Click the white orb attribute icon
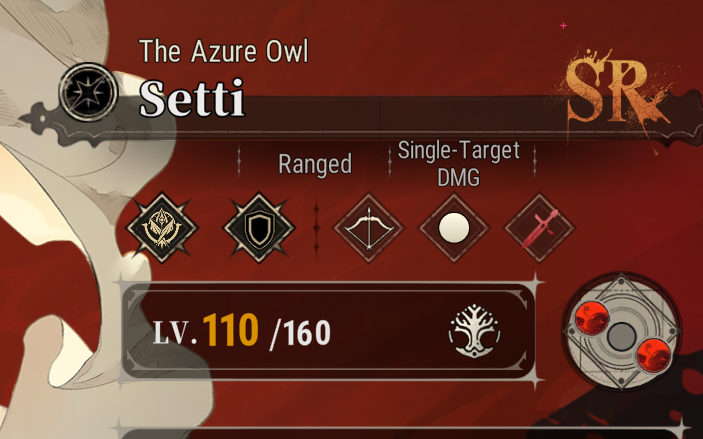The width and height of the screenshot is (703, 439). click(454, 227)
